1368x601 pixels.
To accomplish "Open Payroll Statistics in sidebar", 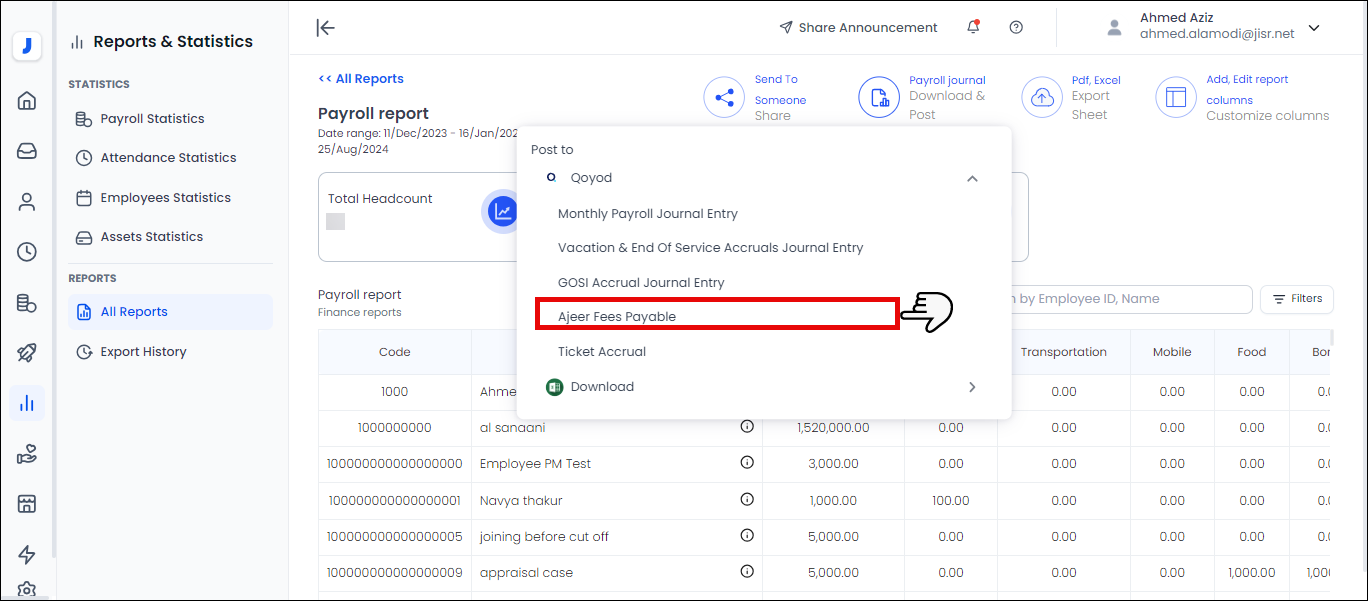I will tap(152, 119).
